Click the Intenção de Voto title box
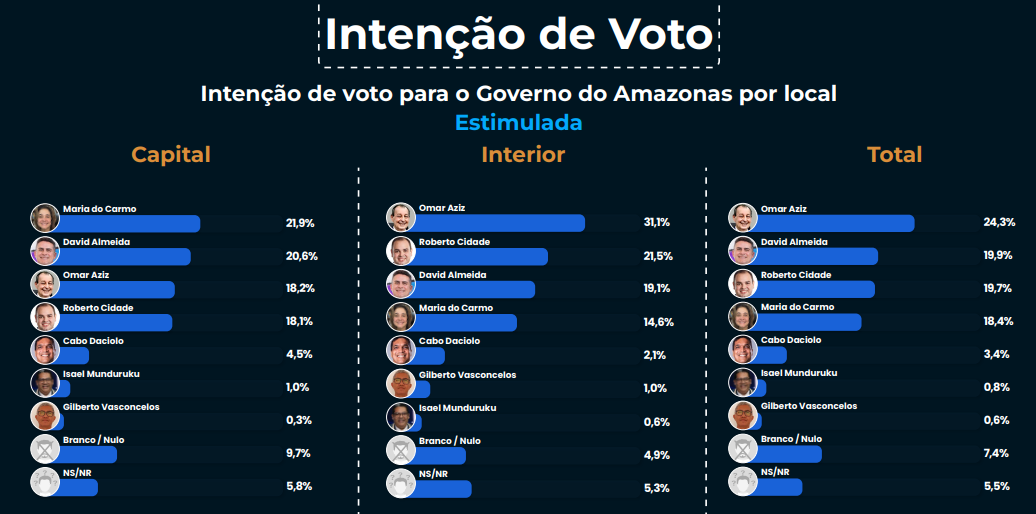Screen dimensions: 1036x514 point(519,34)
